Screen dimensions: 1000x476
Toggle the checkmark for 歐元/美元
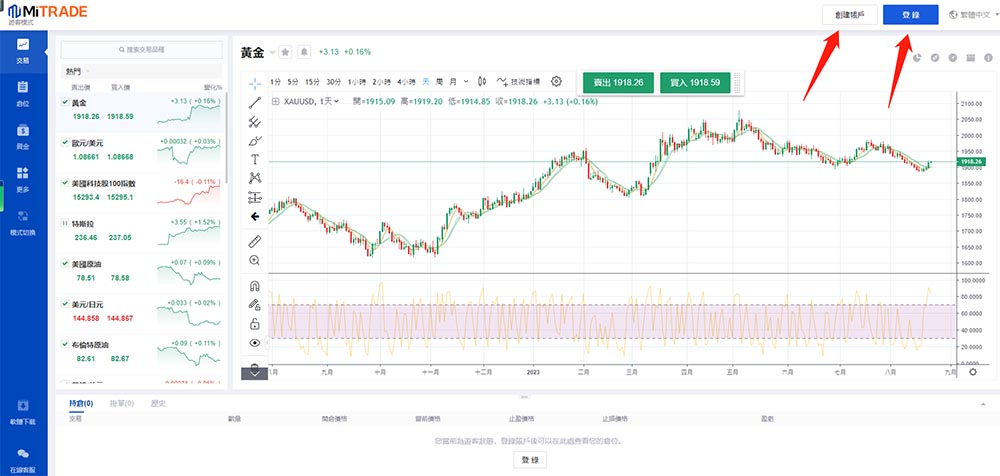pos(66,143)
